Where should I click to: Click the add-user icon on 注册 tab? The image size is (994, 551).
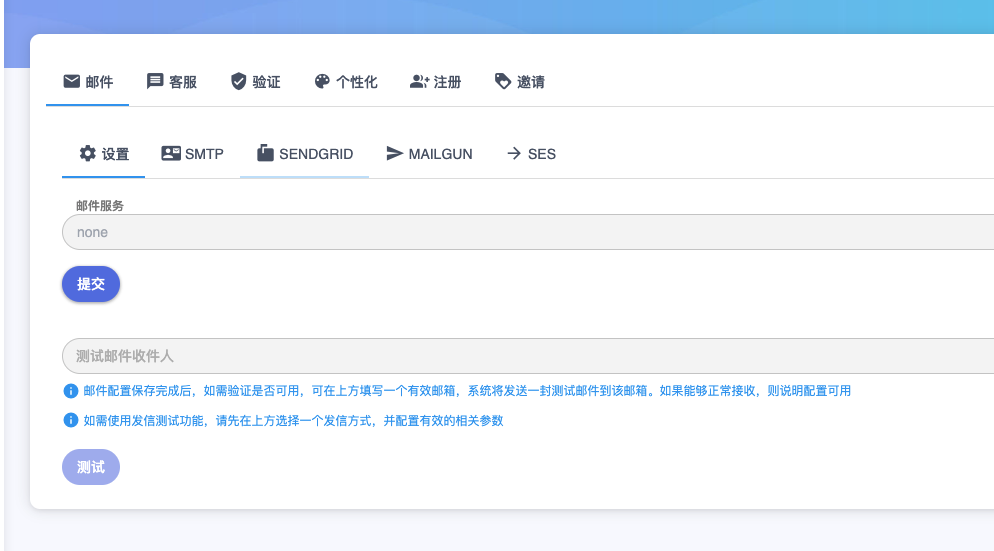pos(419,81)
